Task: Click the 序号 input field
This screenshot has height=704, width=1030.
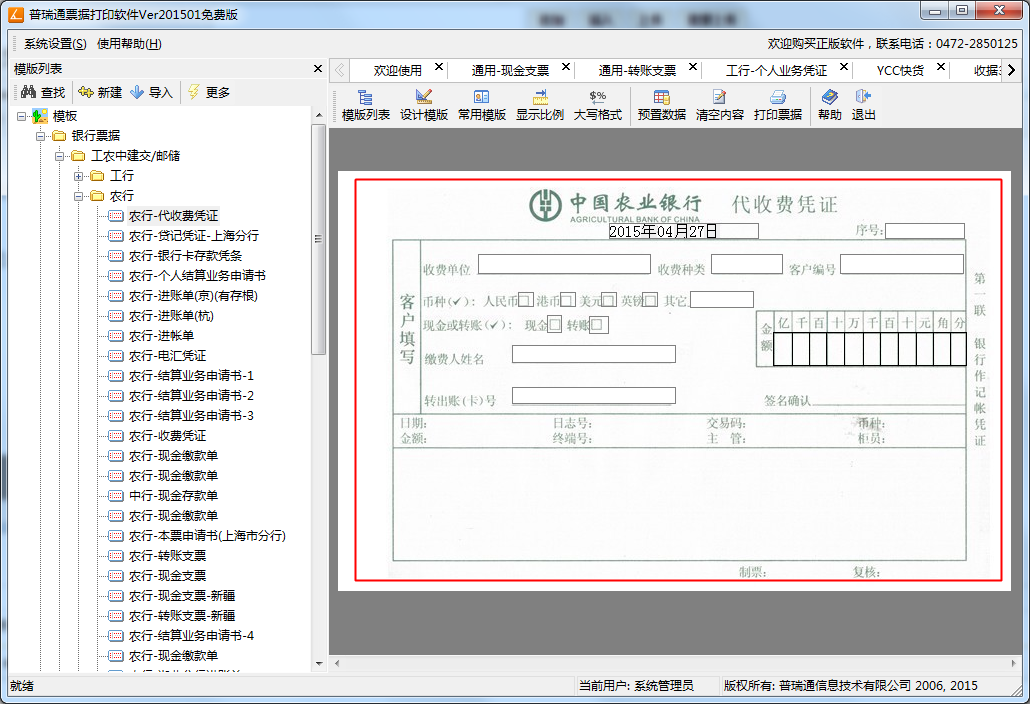Action: pos(925,231)
